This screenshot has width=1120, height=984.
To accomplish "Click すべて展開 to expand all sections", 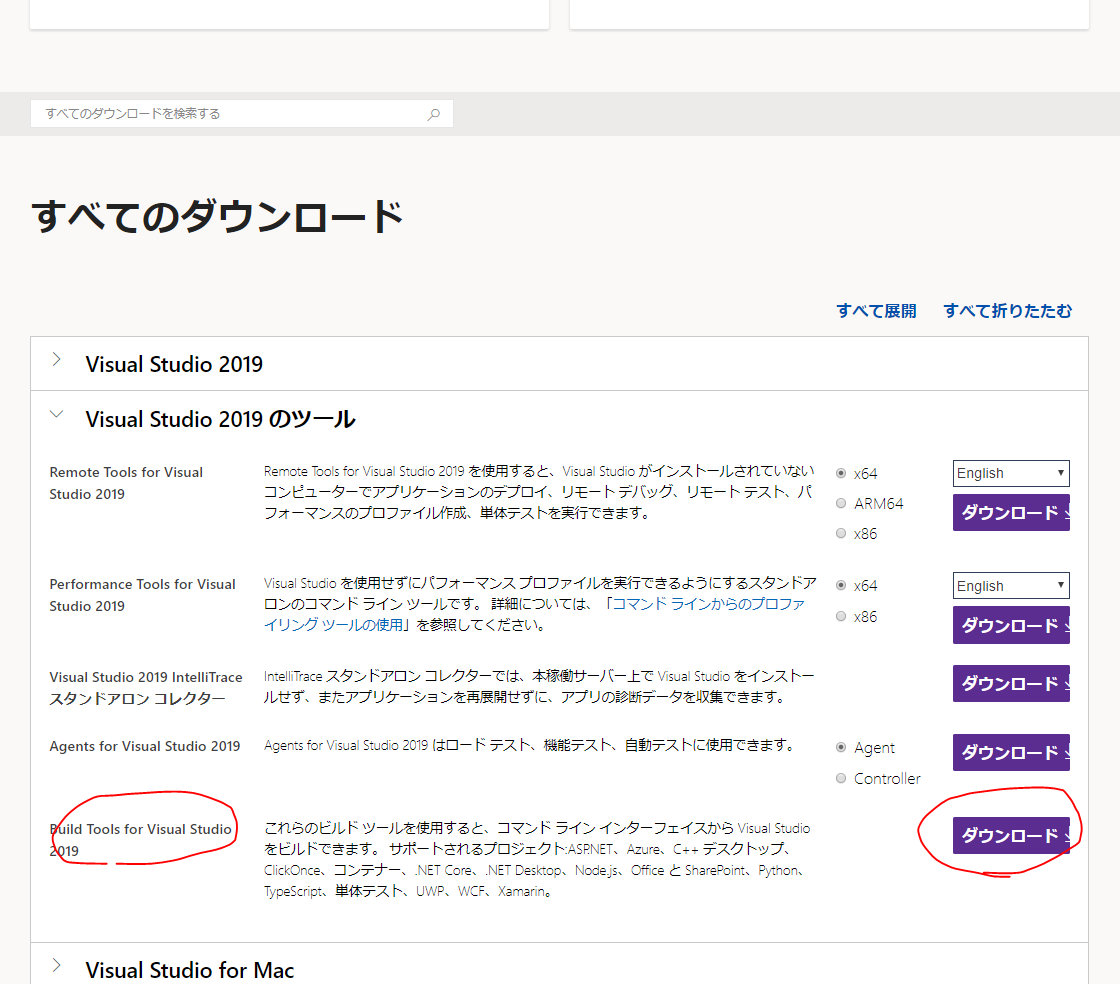I will click(x=876, y=311).
